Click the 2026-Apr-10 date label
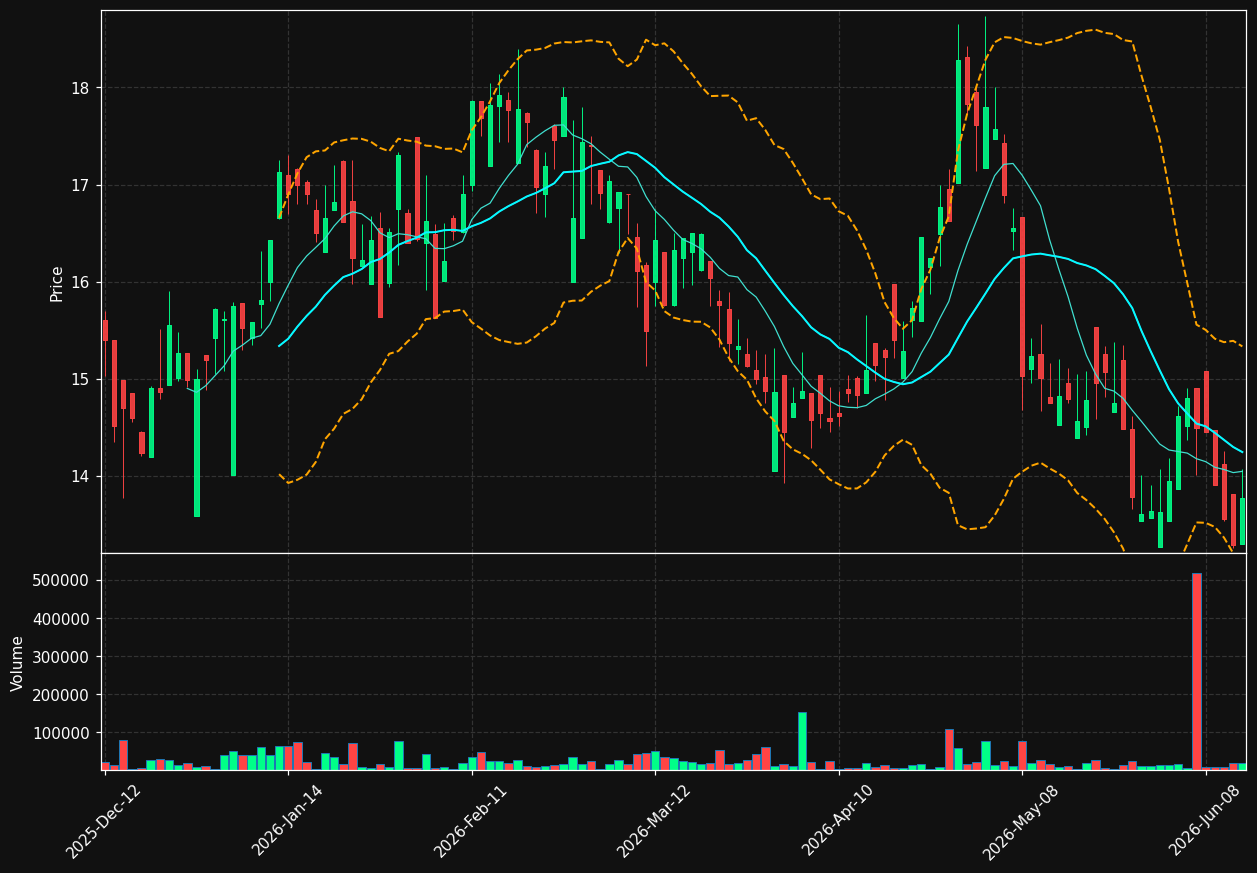1257x873 pixels. [x=837, y=821]
